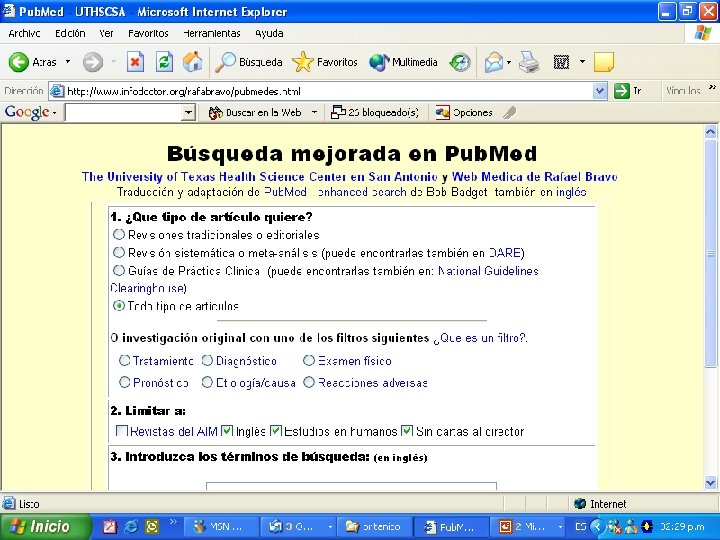Open the Mail button dropdown arrow
The width and height of the screenshot is (720, 540).
(x=509, y=62)
